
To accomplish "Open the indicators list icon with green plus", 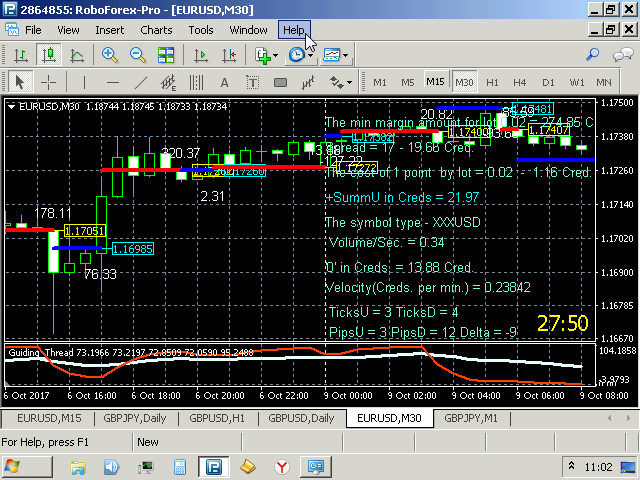I will [x=262, y=55].
